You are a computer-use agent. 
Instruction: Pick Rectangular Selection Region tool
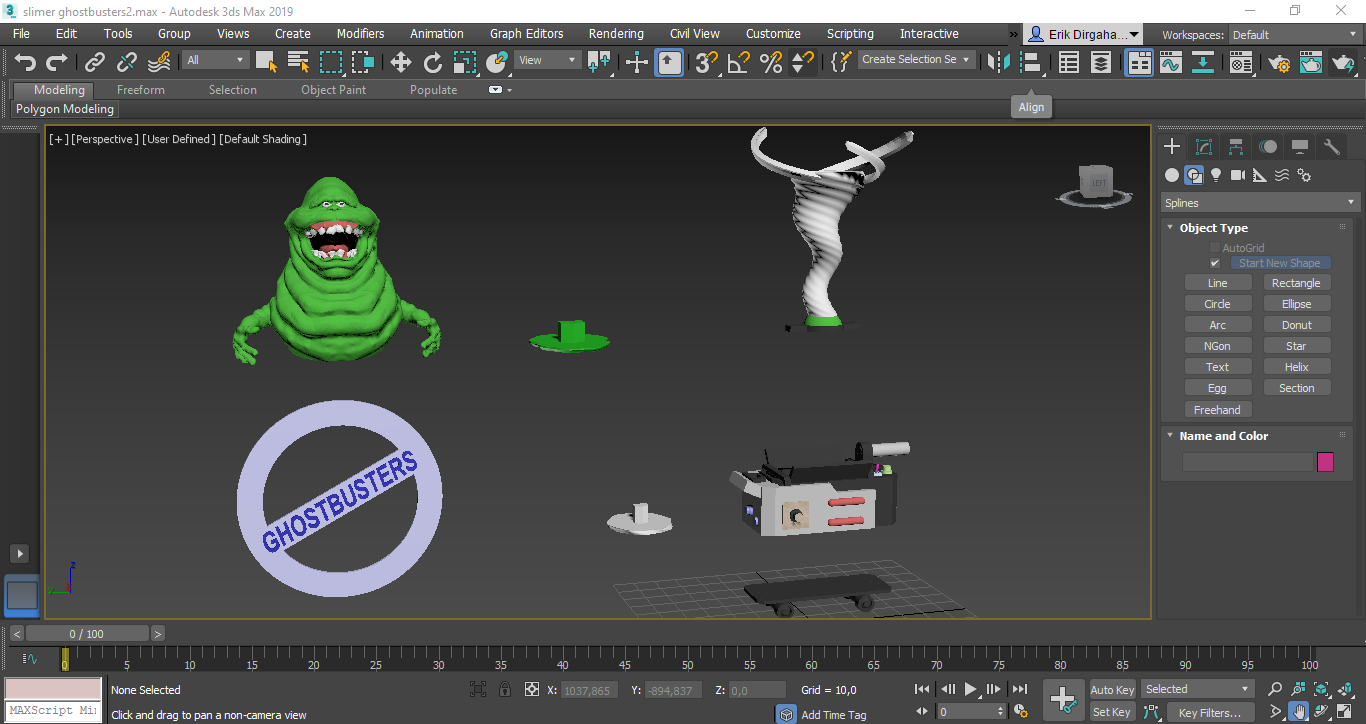[x=330, y=62]
